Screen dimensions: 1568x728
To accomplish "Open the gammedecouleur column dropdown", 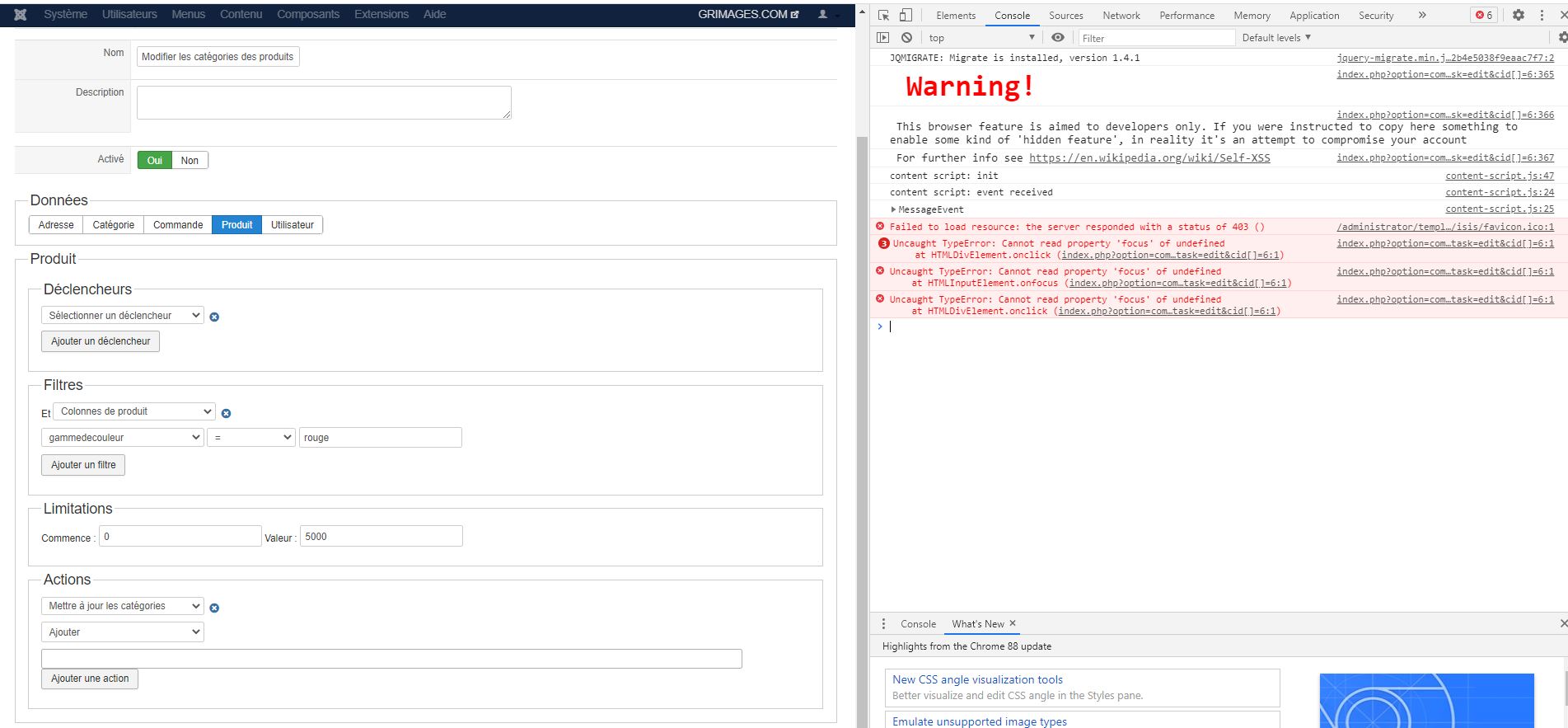I will click(x=122, y=438).
